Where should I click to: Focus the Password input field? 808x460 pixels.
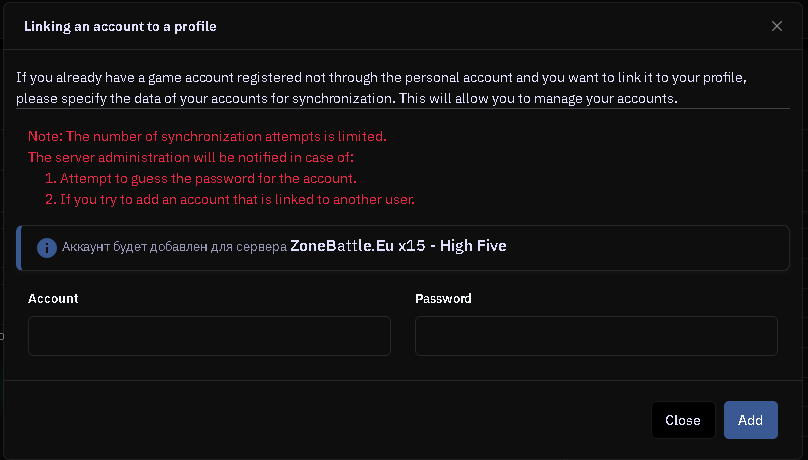tap(596, 336)
